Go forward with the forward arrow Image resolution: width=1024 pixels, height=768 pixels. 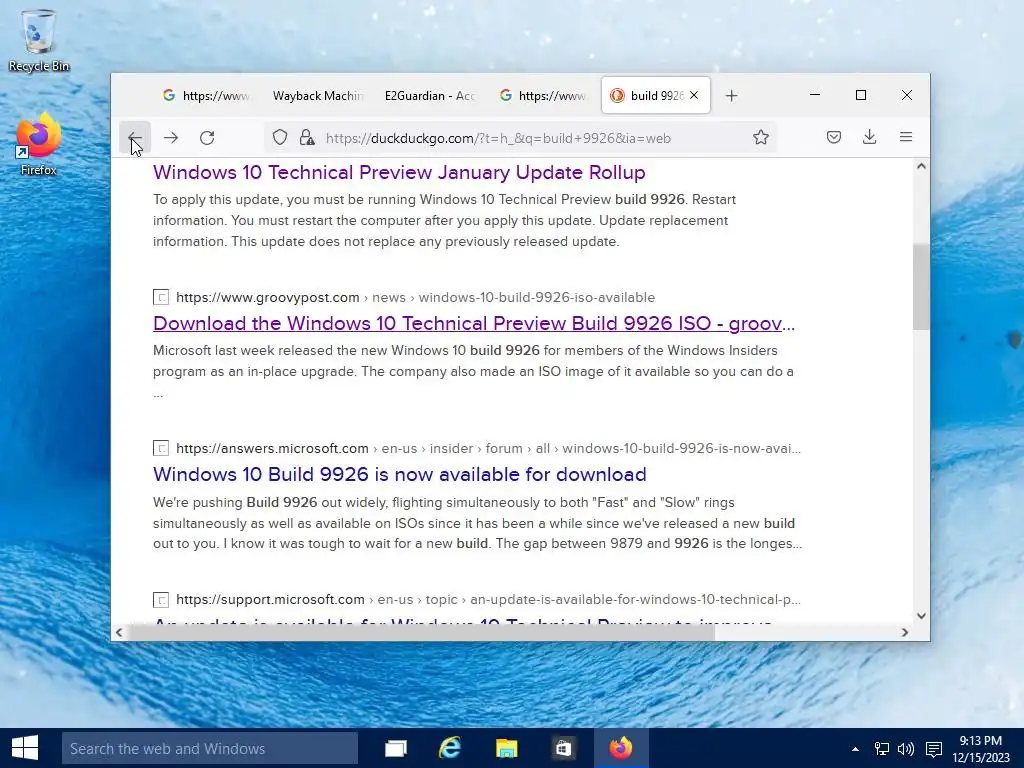pyautogui.click(x=171, y=138)
